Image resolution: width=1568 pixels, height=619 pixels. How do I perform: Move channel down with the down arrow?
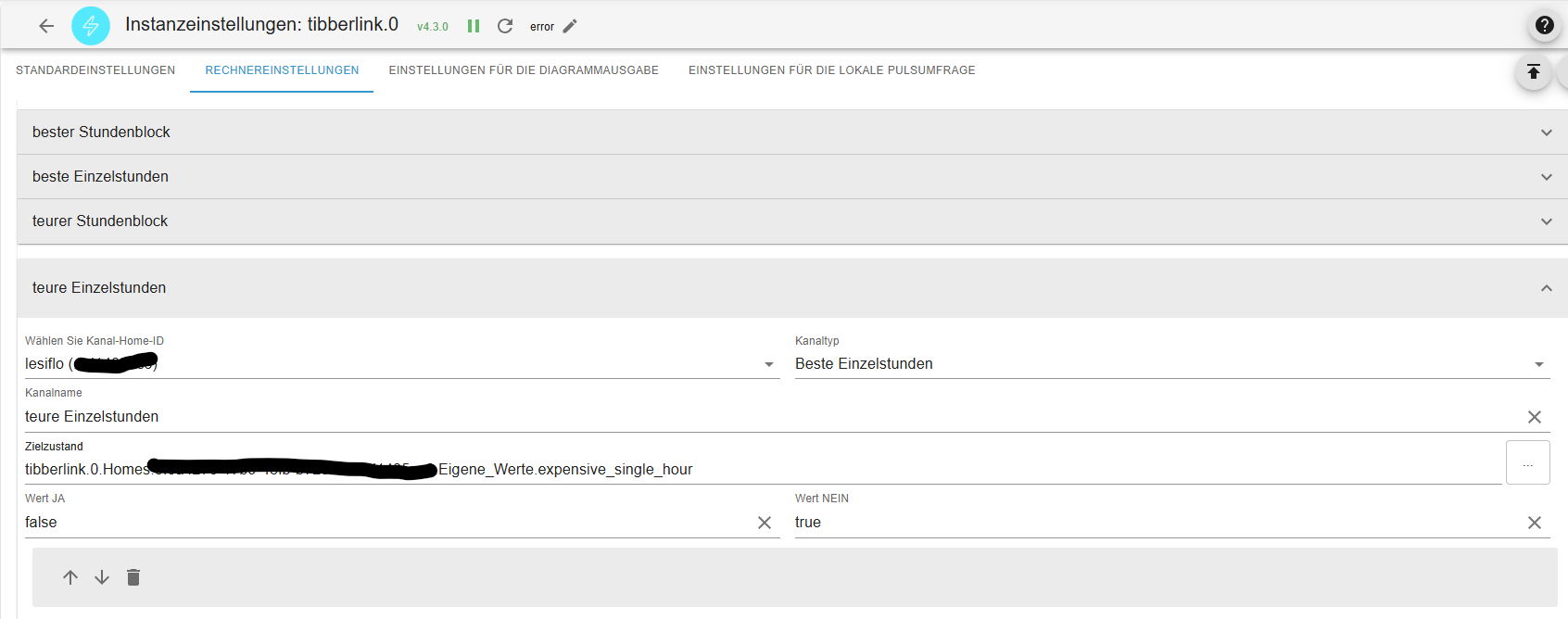point(102,577)
